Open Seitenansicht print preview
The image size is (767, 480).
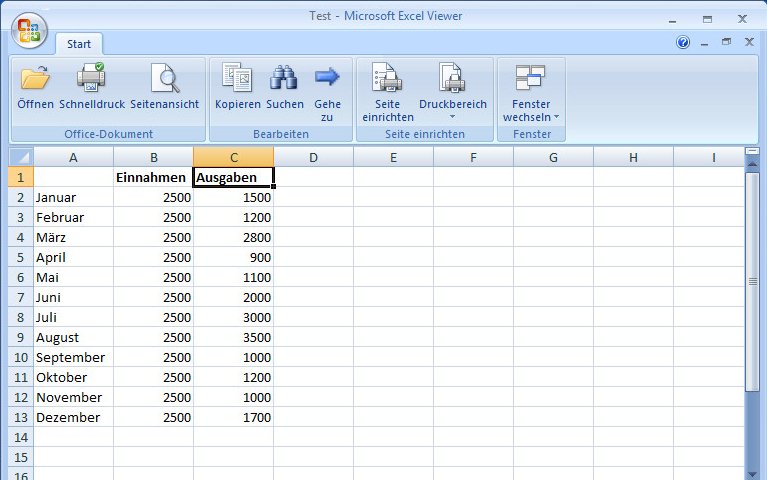164,78
